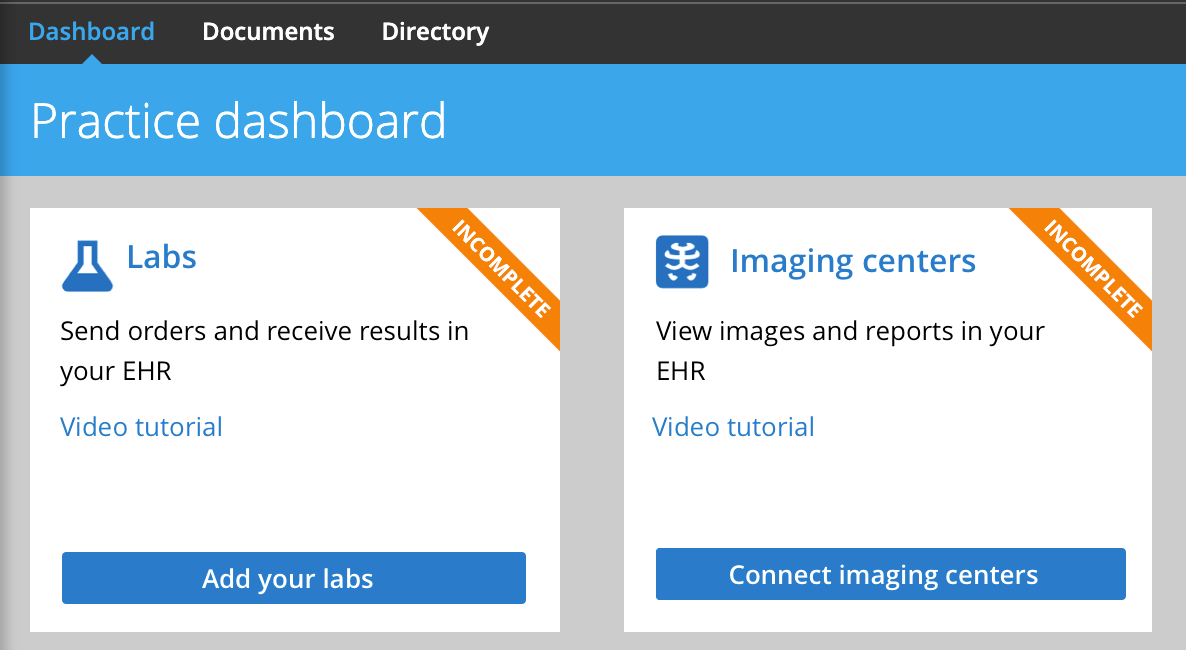Open the Imaging centers Video tutorial link
Image resolution: width=1186 pixels, height=650 pixels.
pyautogui.click(x=733, y=427)
